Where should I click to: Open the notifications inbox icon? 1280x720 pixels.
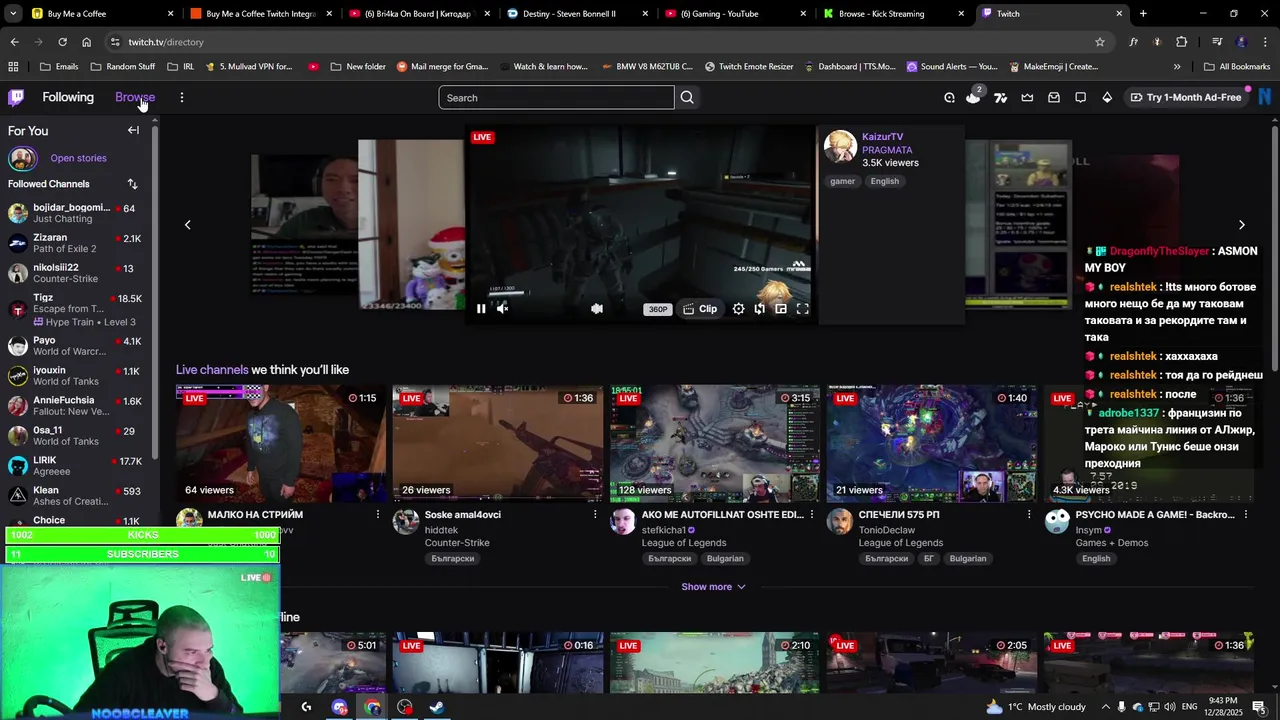[x=1054, y=97]
